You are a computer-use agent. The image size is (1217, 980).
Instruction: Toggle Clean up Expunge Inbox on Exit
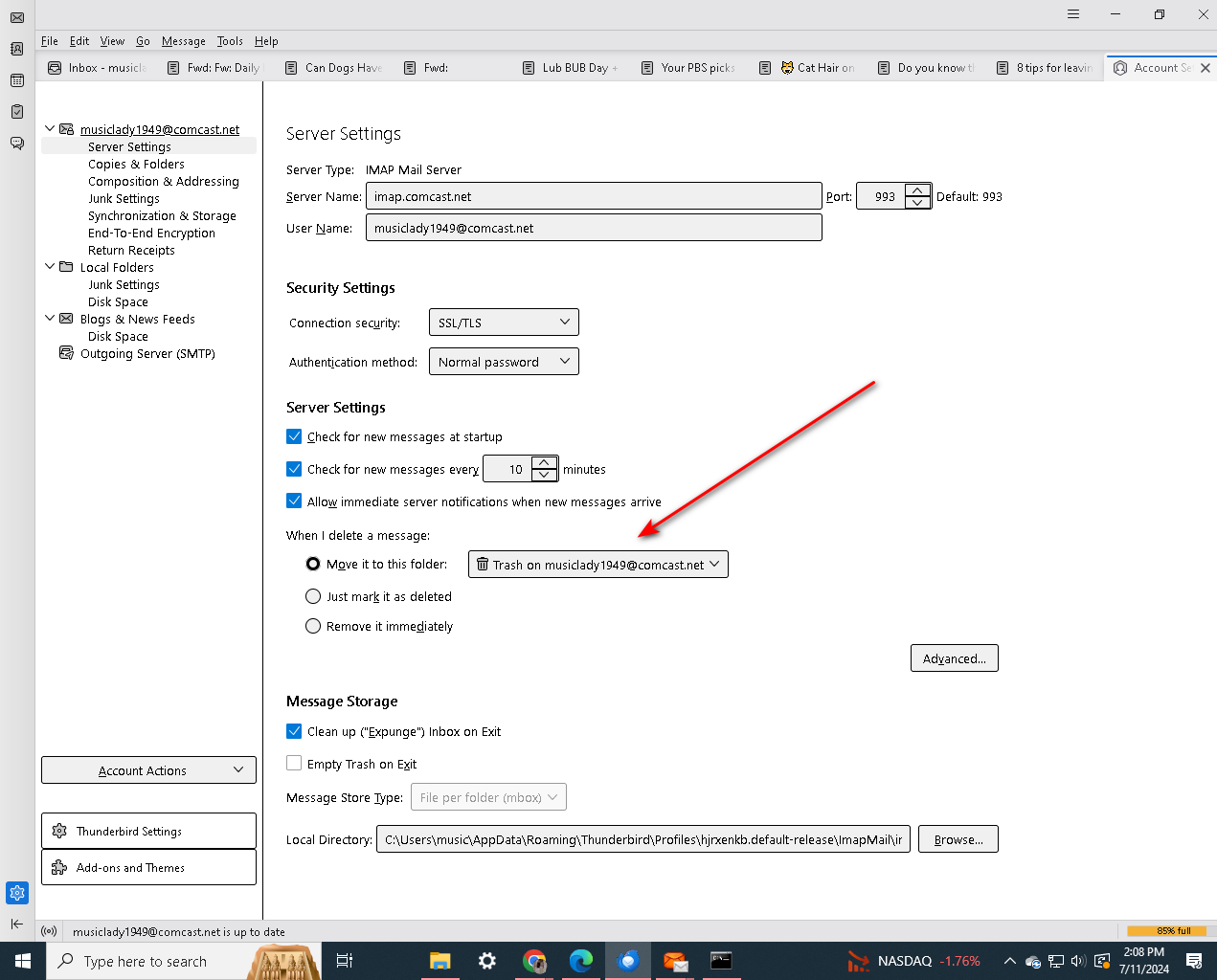point(294,731)
